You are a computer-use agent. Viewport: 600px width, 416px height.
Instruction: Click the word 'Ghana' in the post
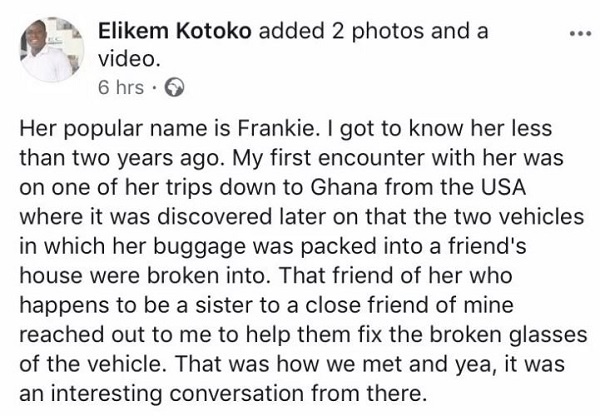[x=344, y=188]
